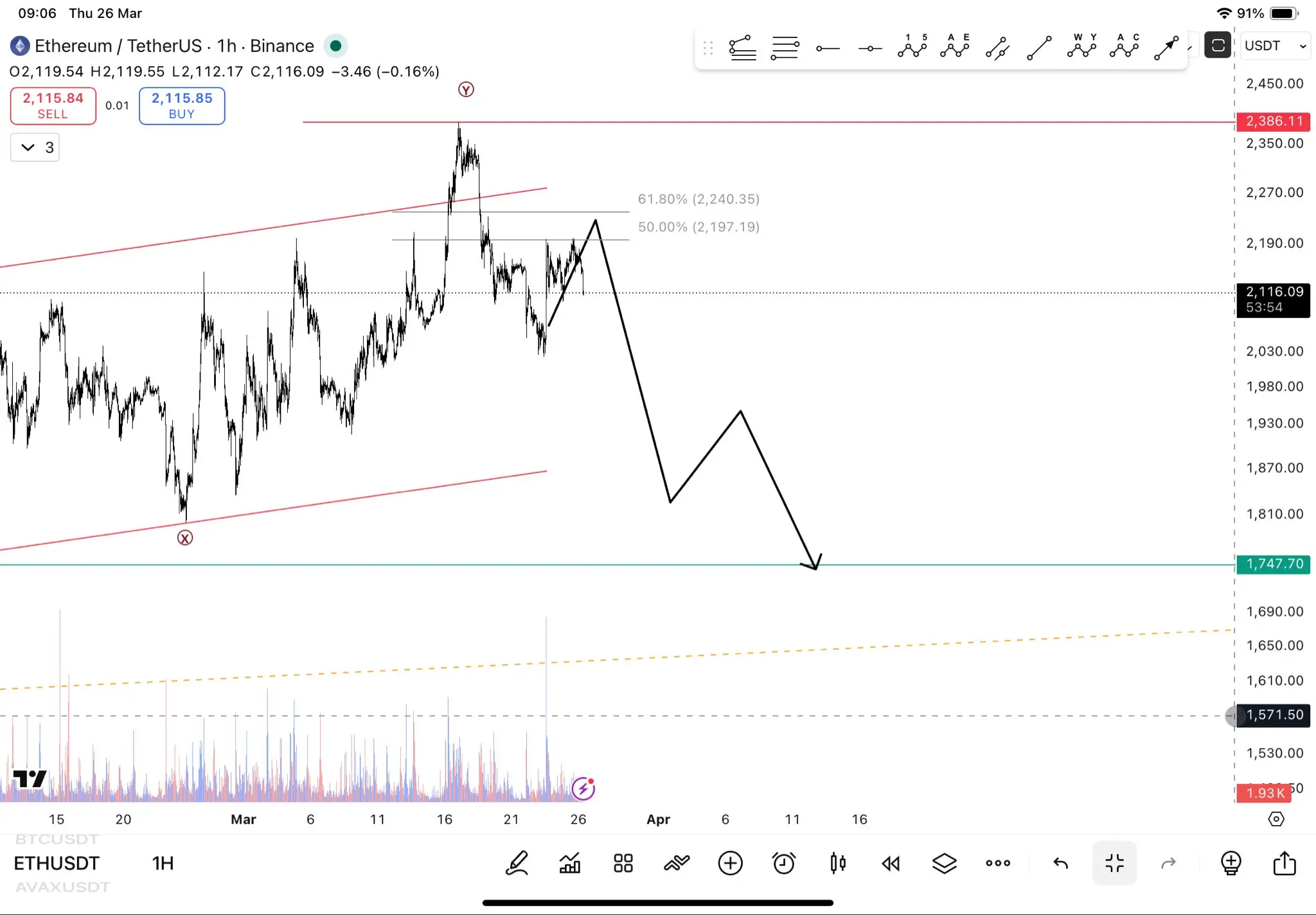The image size is (1316, 915).
Task: Open the three-dots more menu
Action: click(x=997, y=863)
